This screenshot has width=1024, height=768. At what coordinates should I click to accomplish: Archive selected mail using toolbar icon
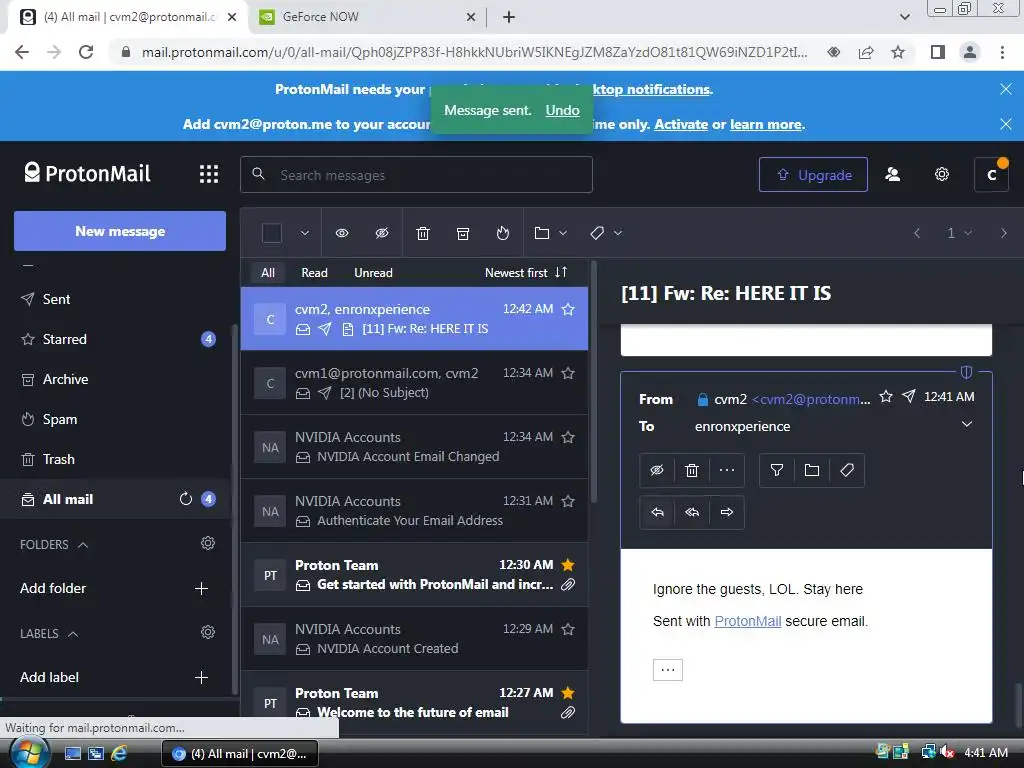(463, 233)
